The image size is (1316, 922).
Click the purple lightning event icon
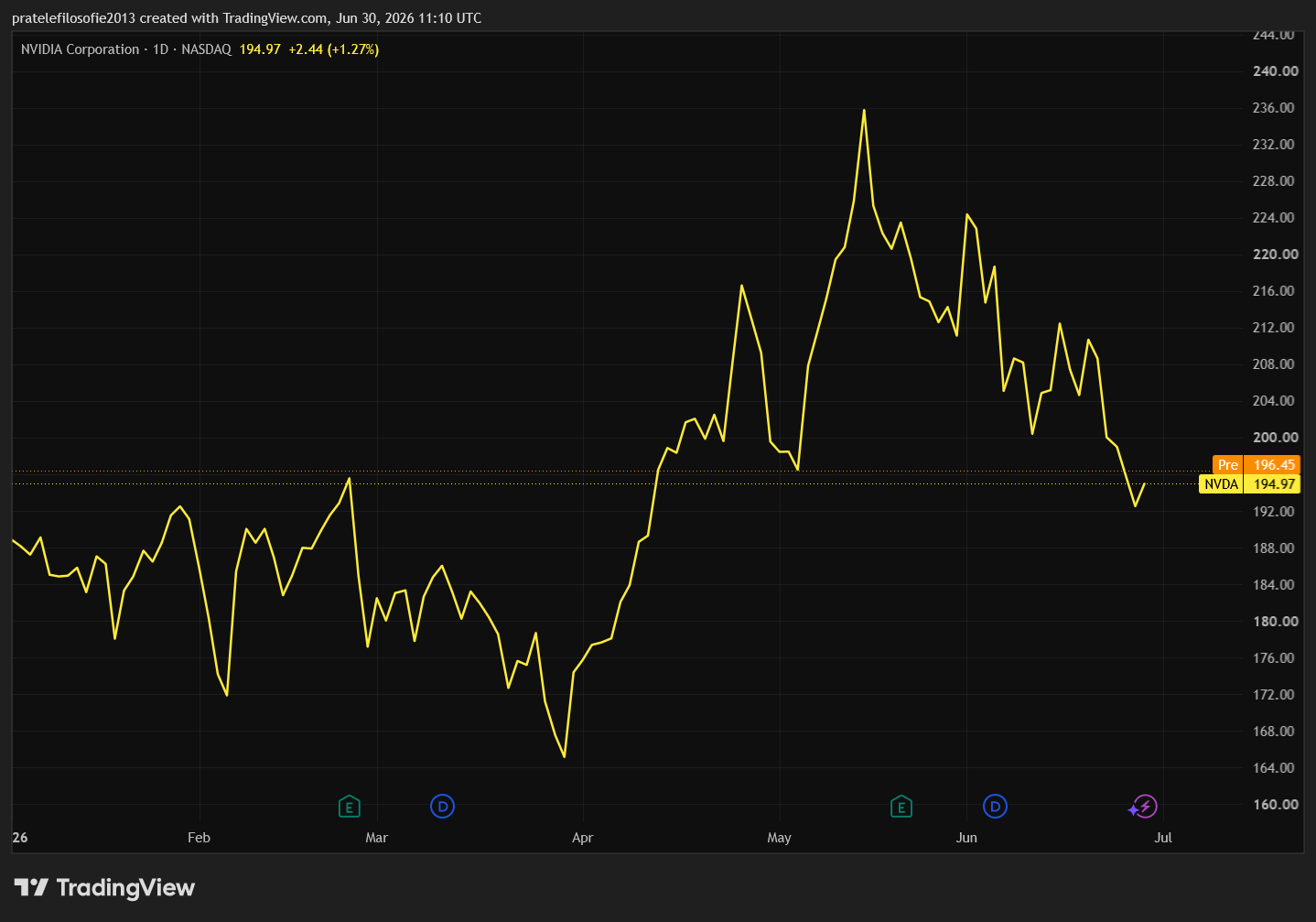tap(1143, 807)
